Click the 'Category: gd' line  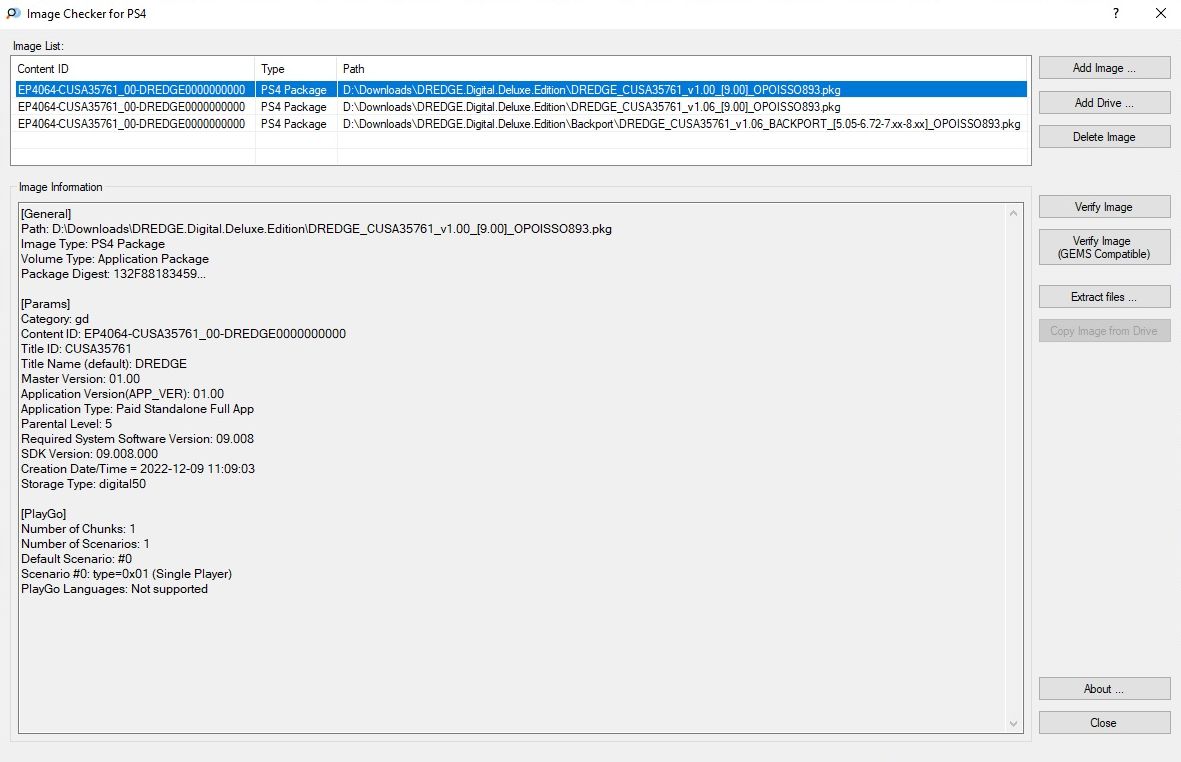click(55, 319)
